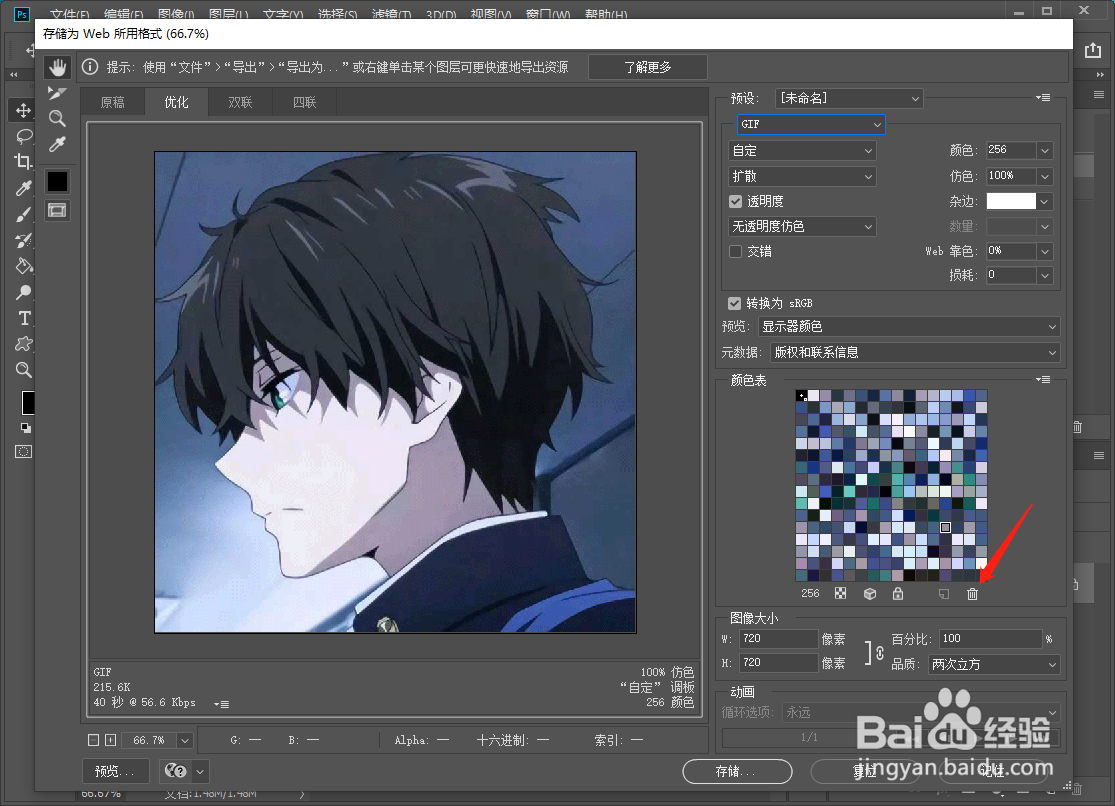Open 品质 两次立方 dropdown
The height and width of the screenshot is (806, 1115).
(994, 664)
